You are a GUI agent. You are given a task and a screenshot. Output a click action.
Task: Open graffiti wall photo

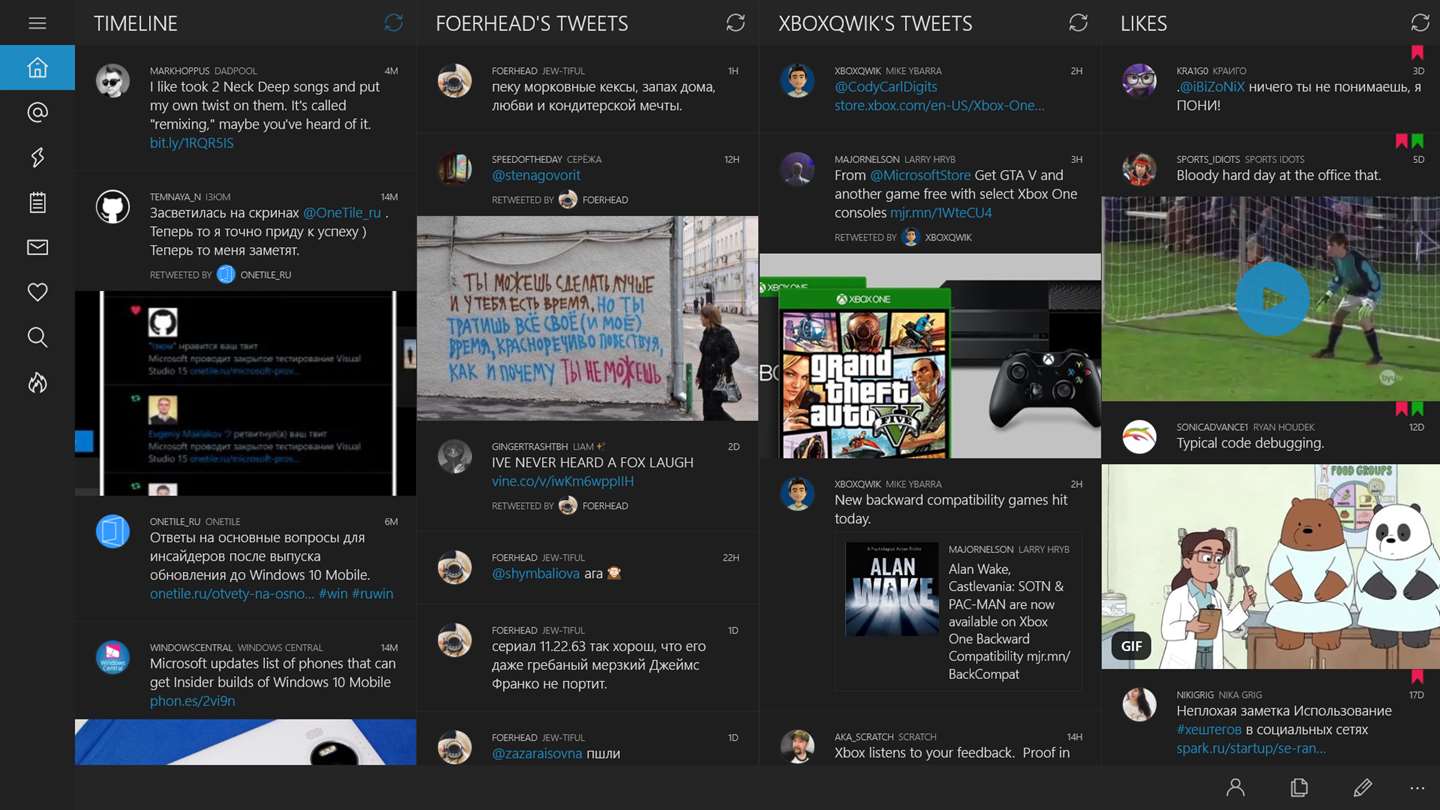click(x=588, y=318)
